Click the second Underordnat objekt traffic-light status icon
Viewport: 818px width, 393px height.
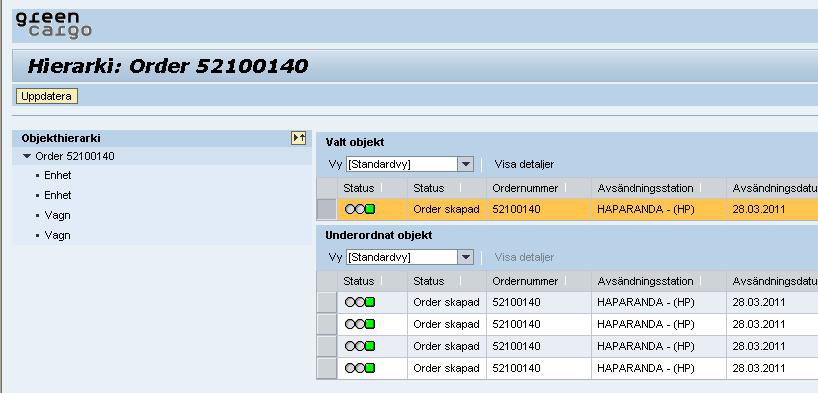(360, 324)
